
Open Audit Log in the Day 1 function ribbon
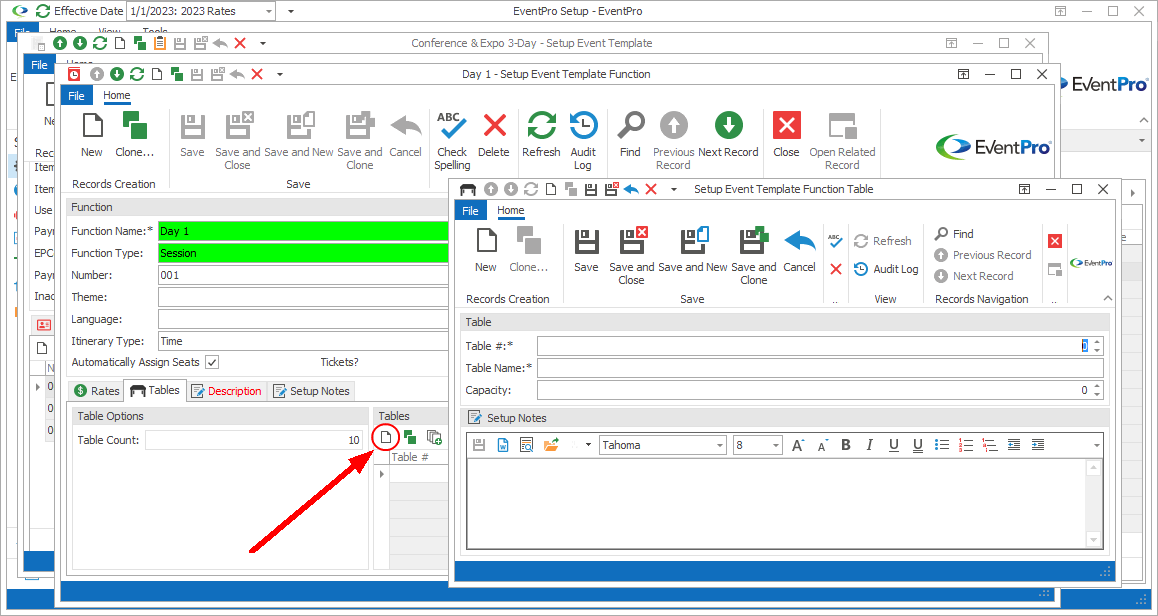[x=583, y=140]
